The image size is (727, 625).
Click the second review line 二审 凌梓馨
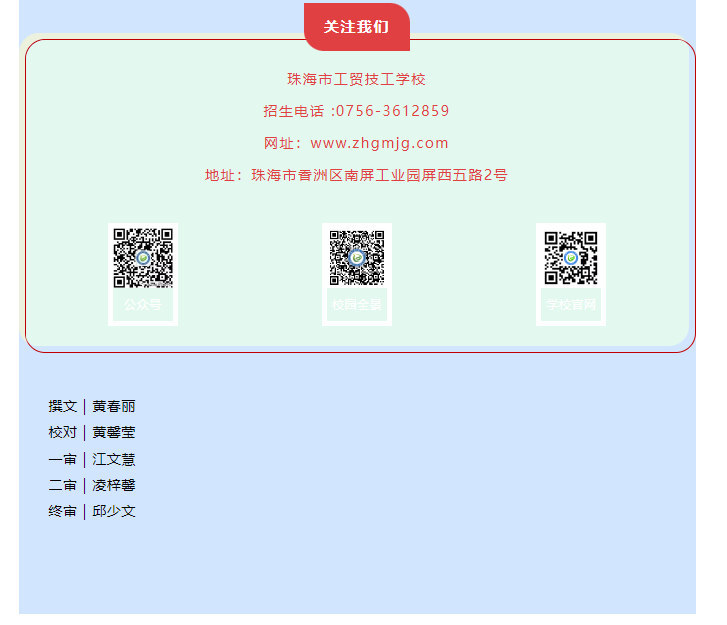coord(92,485)
